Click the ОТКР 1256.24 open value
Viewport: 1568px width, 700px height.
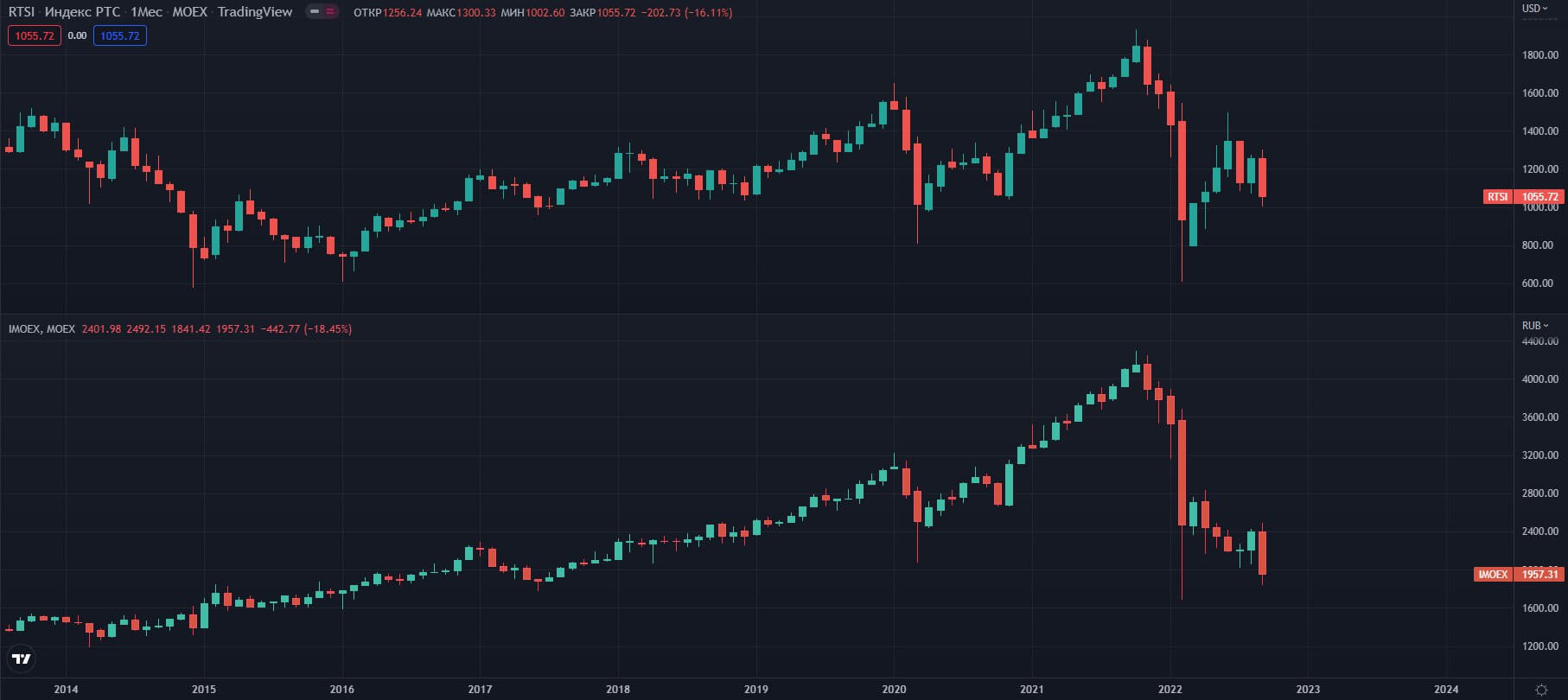point(387,13)
